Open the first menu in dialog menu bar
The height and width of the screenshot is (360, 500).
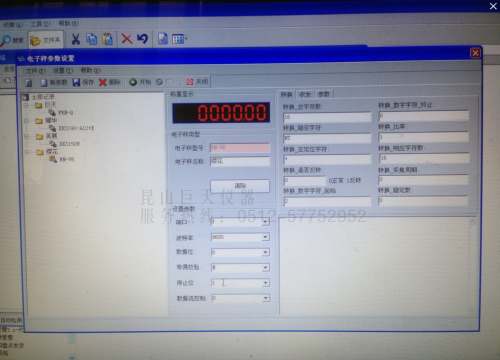coord(35,71)
